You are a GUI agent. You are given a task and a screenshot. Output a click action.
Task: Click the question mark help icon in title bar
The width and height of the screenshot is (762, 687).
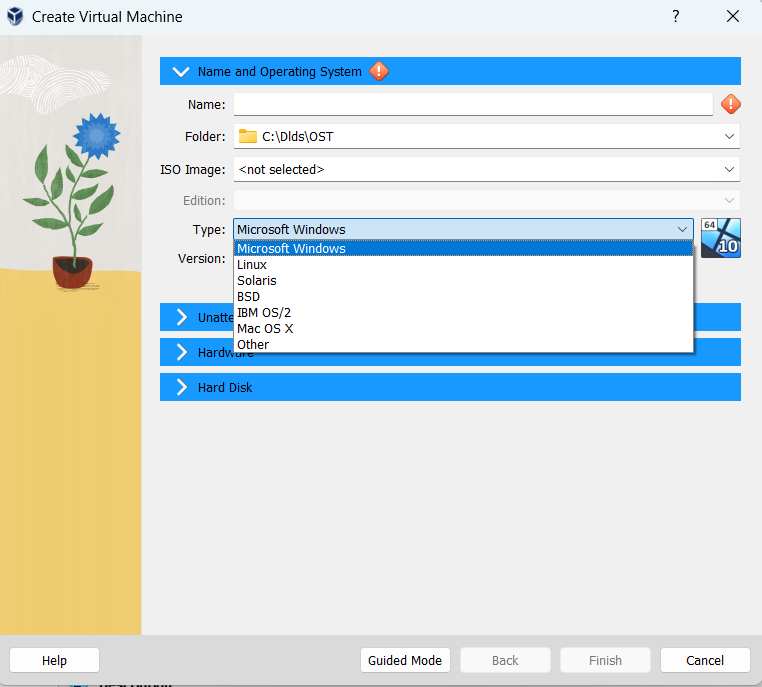[675, 17]
